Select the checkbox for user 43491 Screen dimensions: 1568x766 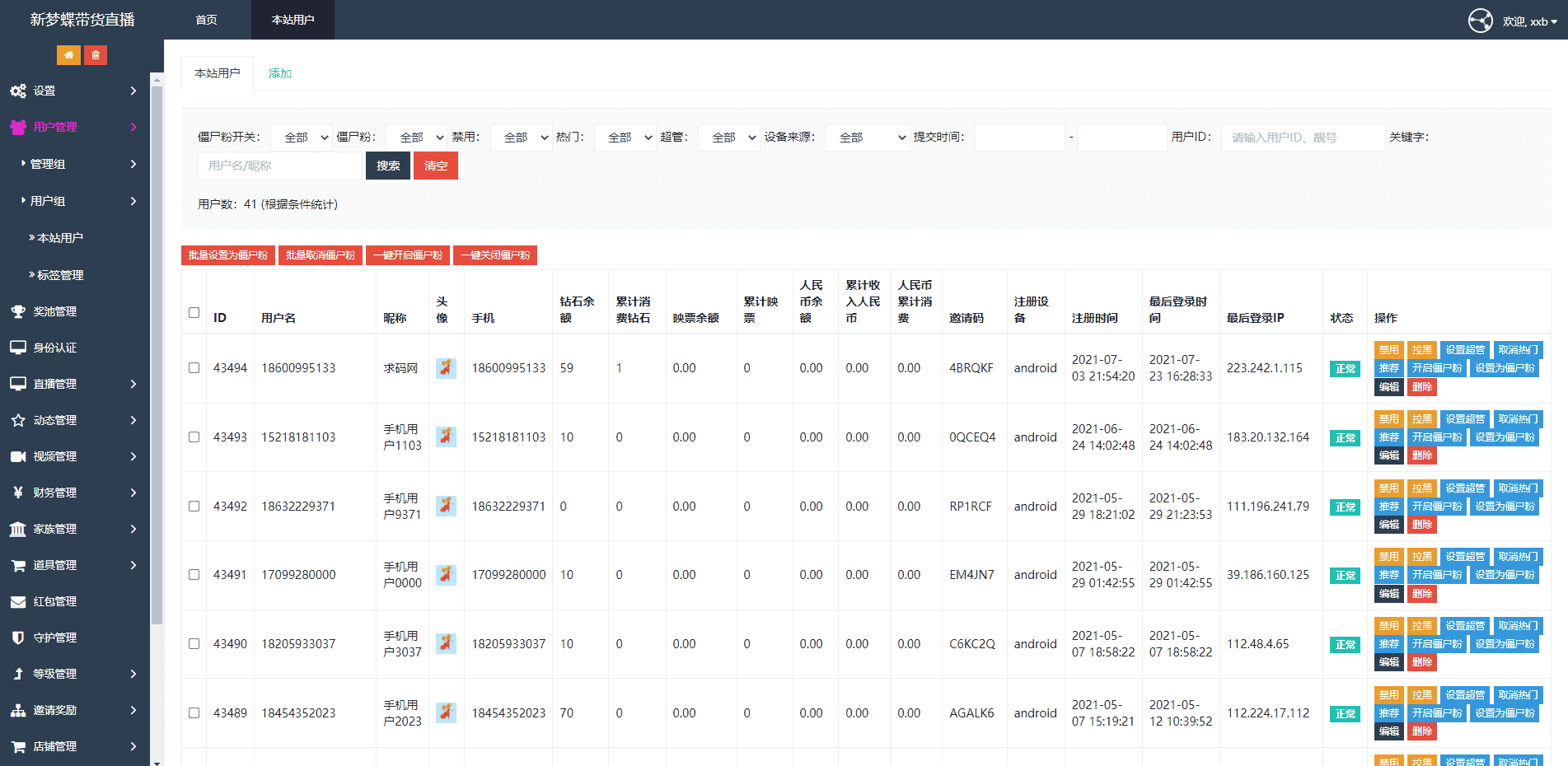coord(194,575)
